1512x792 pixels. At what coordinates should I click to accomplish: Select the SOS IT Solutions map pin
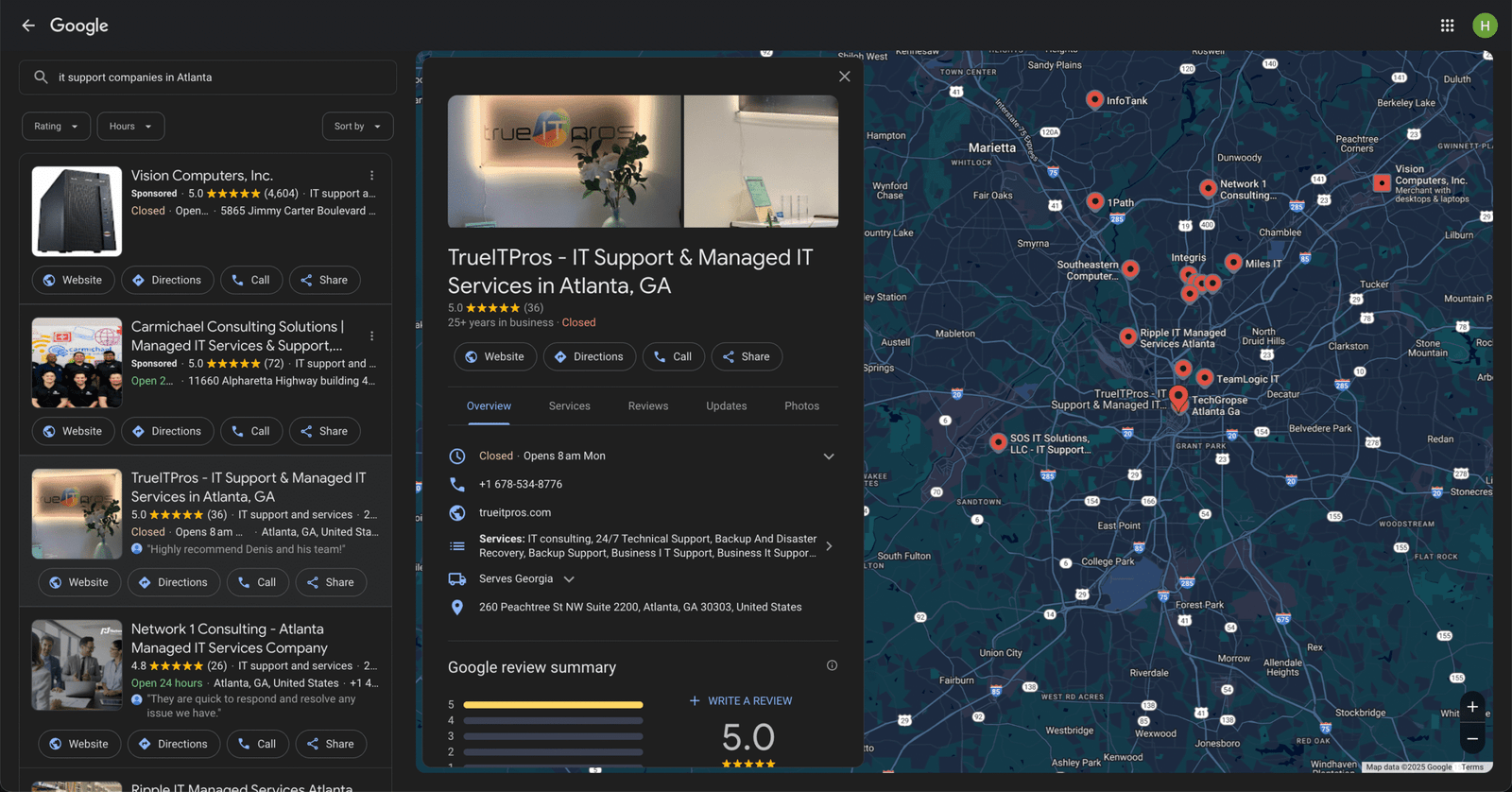coord(998,441)
